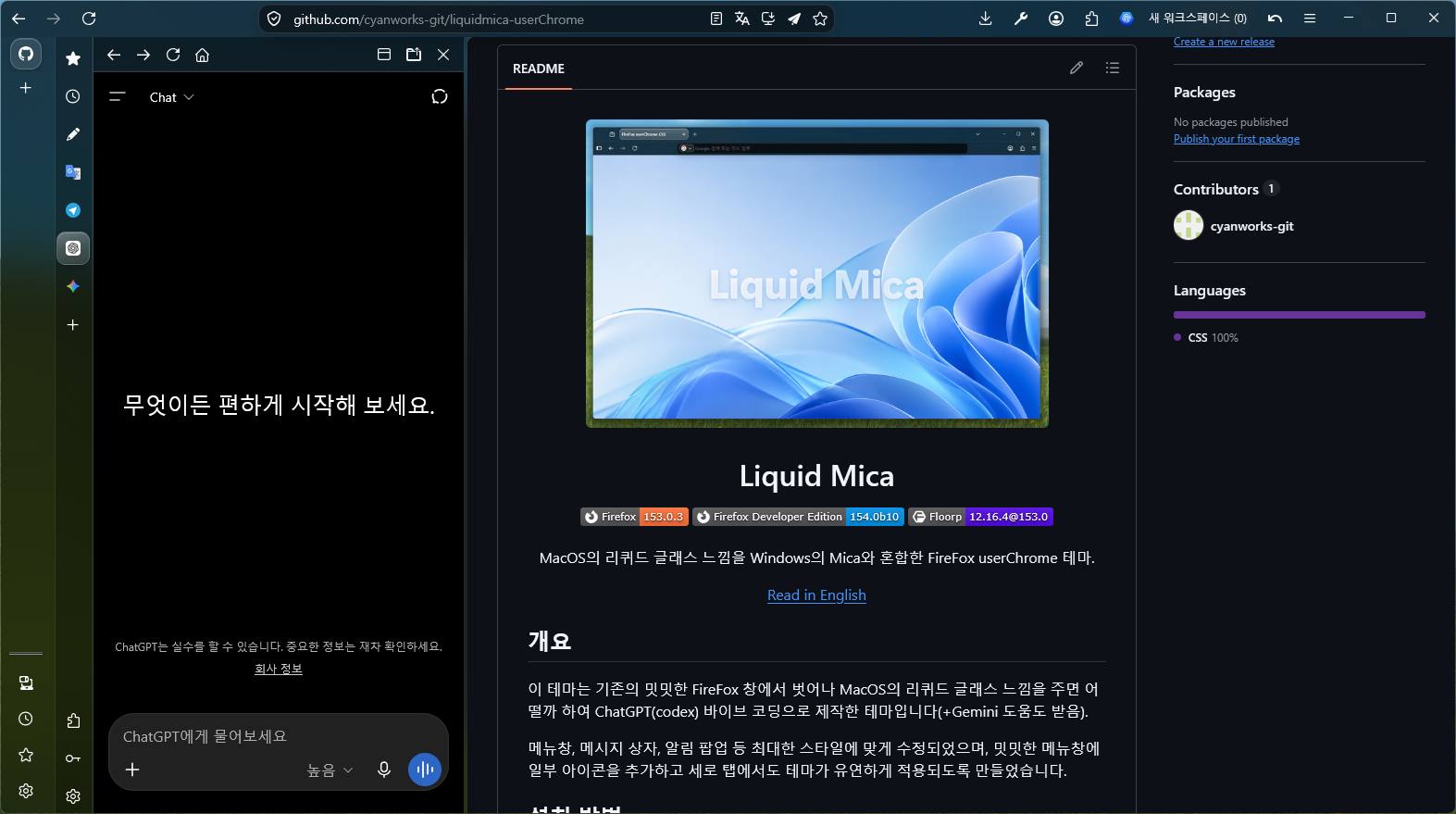Open the README outline list icon
The width and height of the screenshot is (1456, 814).
(x=1113, y=68)
